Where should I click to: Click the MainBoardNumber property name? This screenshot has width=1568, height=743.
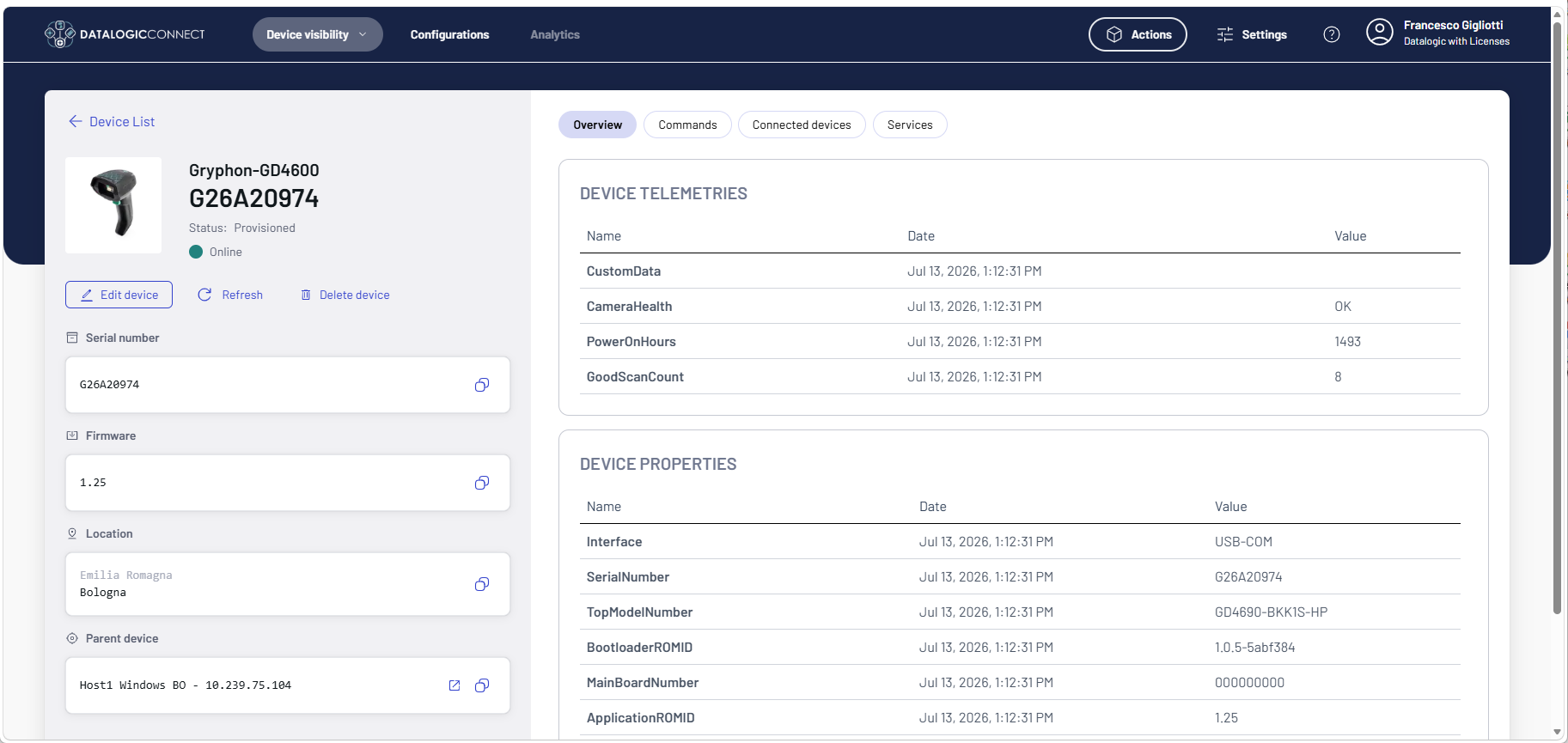pyautogui.click(x=643, y=683)
